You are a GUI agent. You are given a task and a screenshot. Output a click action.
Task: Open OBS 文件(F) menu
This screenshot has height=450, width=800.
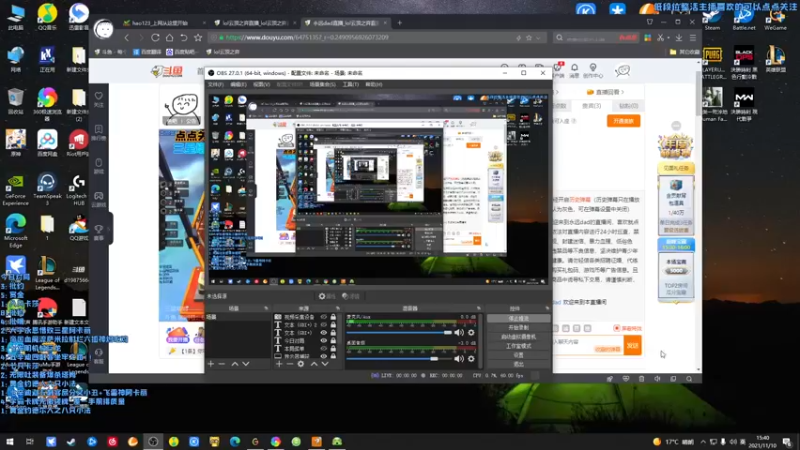(x=216, y=84)
